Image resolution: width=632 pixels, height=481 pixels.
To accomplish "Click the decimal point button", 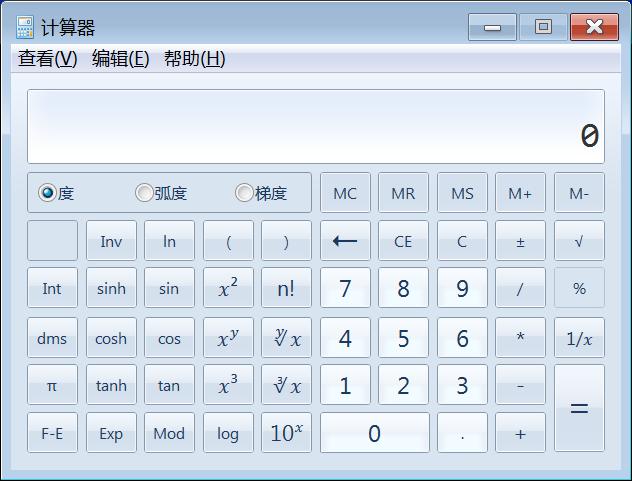I will 462,432.
